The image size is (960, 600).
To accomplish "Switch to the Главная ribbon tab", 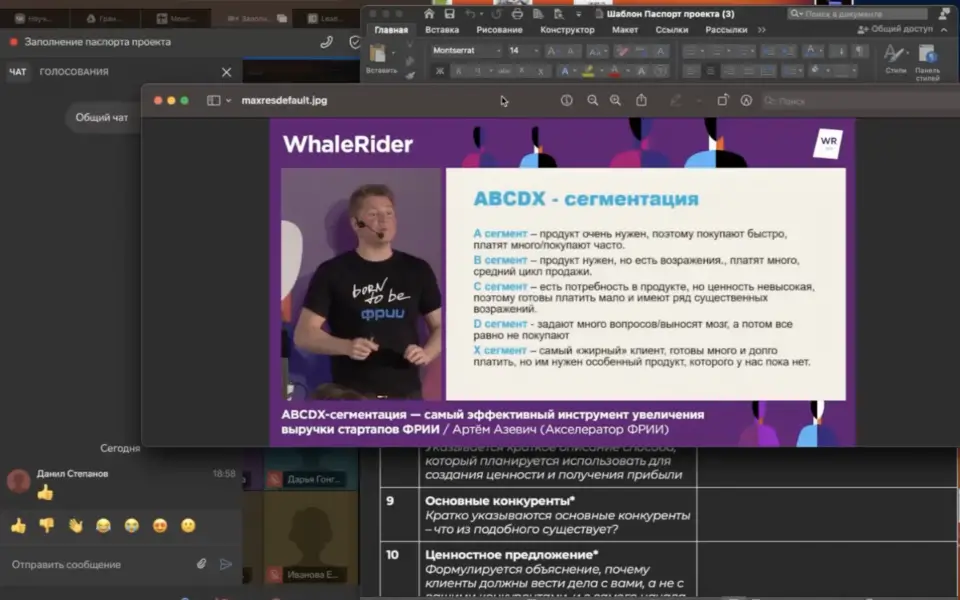I will (x=391, y=29).
